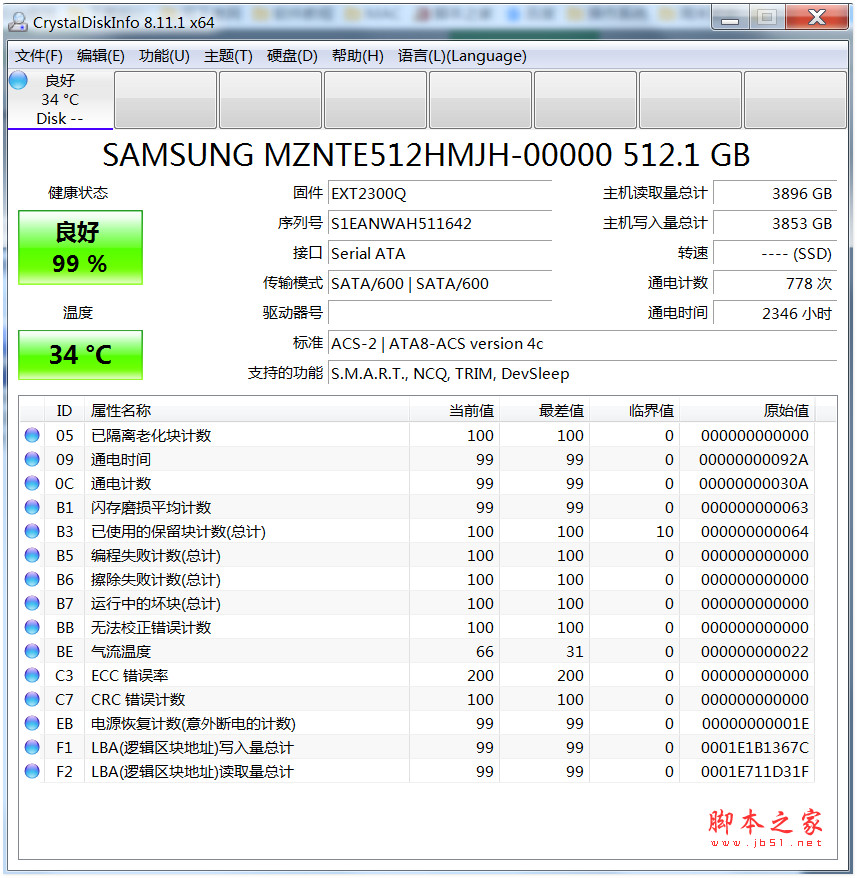Open the 帮助(H) menu
This screenshot has height=878, width=857.
[357, 56]
